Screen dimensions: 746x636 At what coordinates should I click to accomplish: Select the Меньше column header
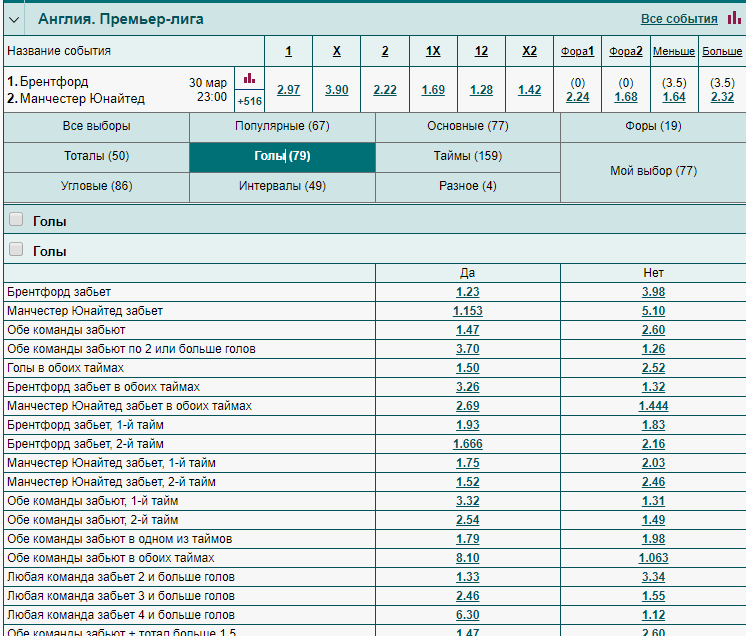(x=674, y=51)
